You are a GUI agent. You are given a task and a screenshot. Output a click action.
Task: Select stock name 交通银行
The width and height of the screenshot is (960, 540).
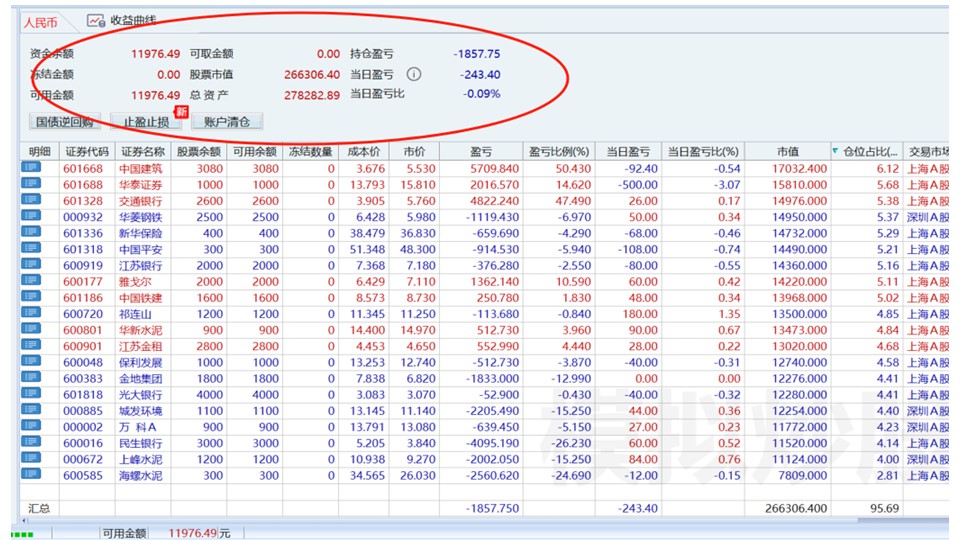click(x=140, y=201)
